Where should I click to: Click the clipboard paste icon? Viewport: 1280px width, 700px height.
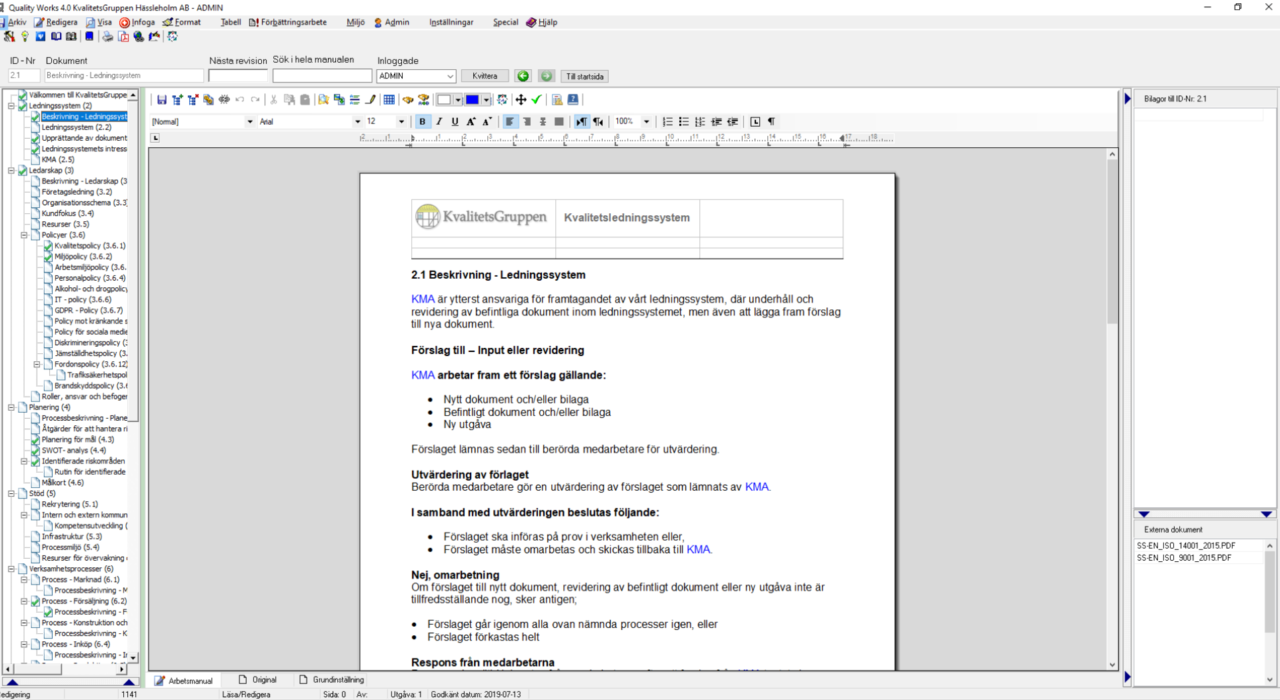point(305,99)
